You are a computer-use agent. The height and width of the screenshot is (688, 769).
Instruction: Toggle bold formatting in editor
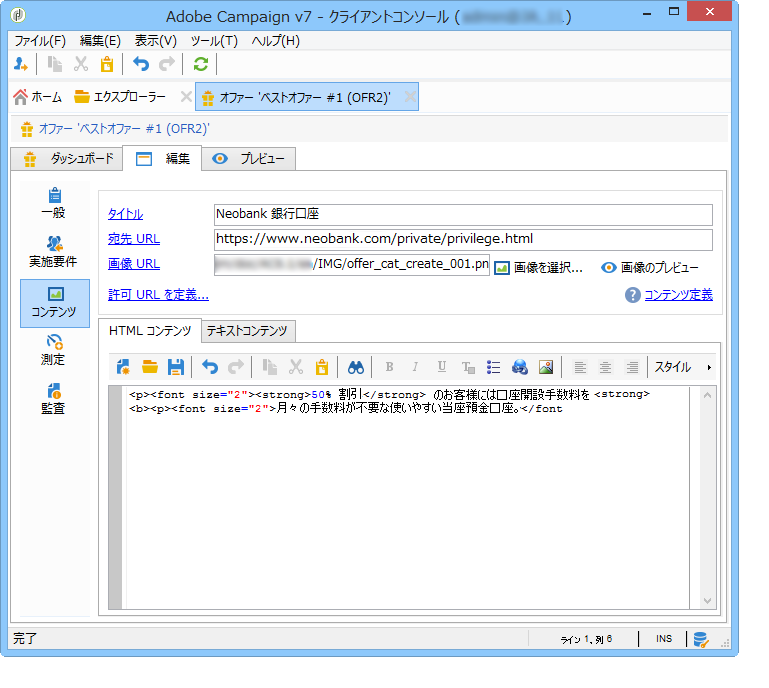389,367
